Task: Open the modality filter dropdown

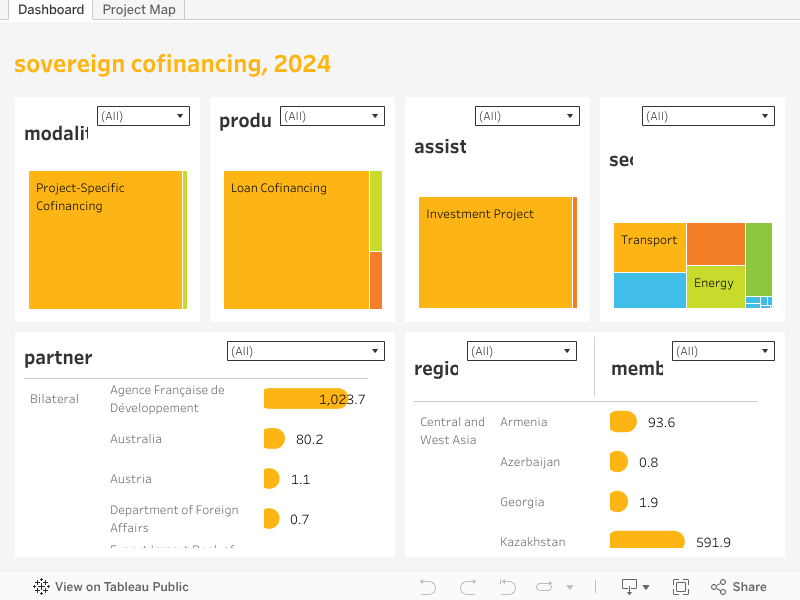Action: 143,116
